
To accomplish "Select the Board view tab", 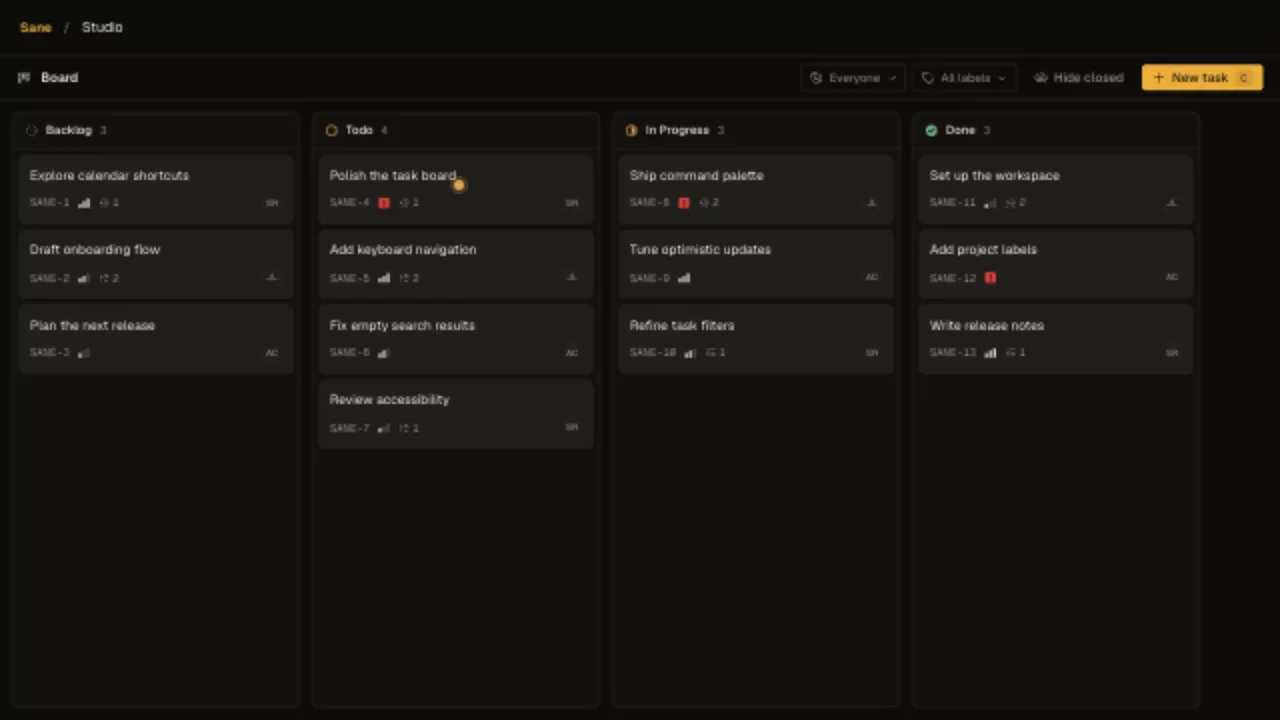I will tap(48, 77).
